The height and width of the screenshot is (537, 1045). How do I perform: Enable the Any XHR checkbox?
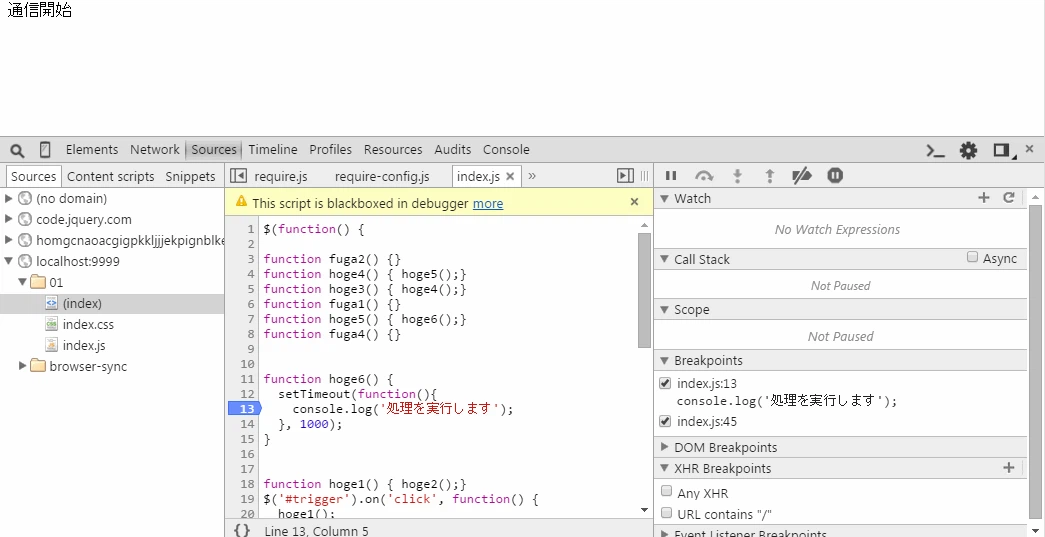coord(666,491)
